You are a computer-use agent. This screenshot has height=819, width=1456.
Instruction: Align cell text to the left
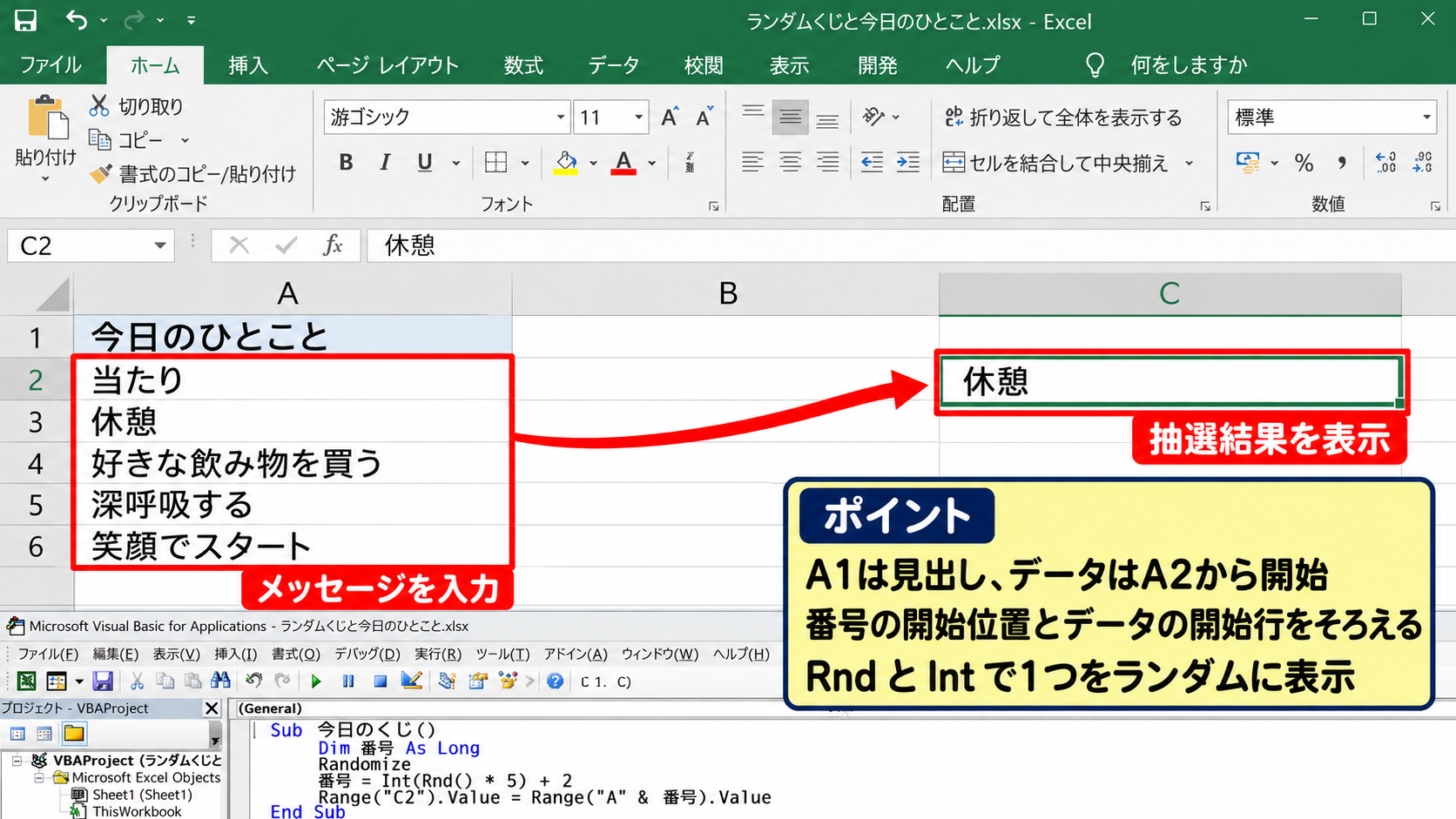coord(753,163)
